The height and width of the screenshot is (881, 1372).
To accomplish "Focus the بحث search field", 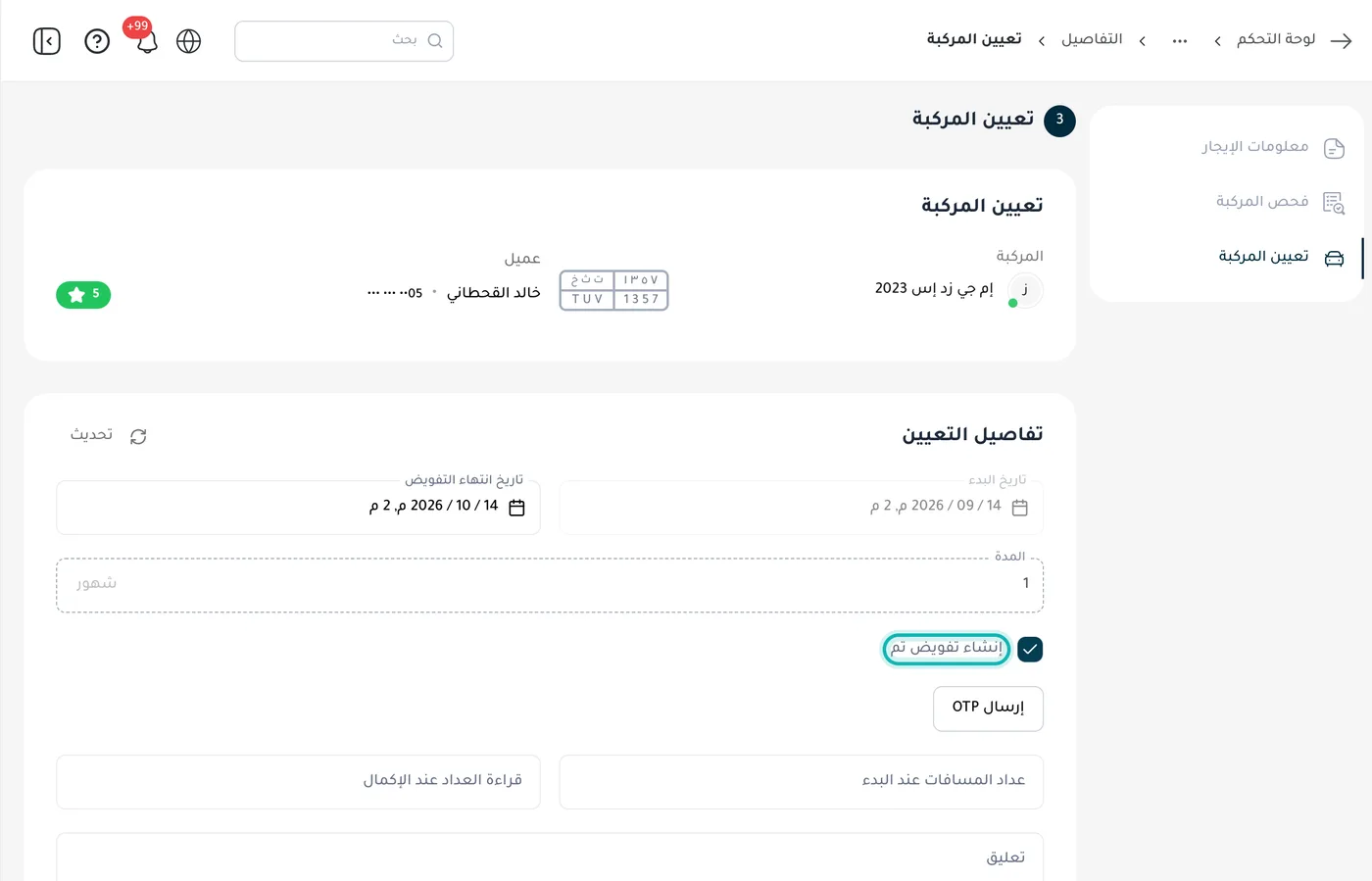I will pos(344,41).
